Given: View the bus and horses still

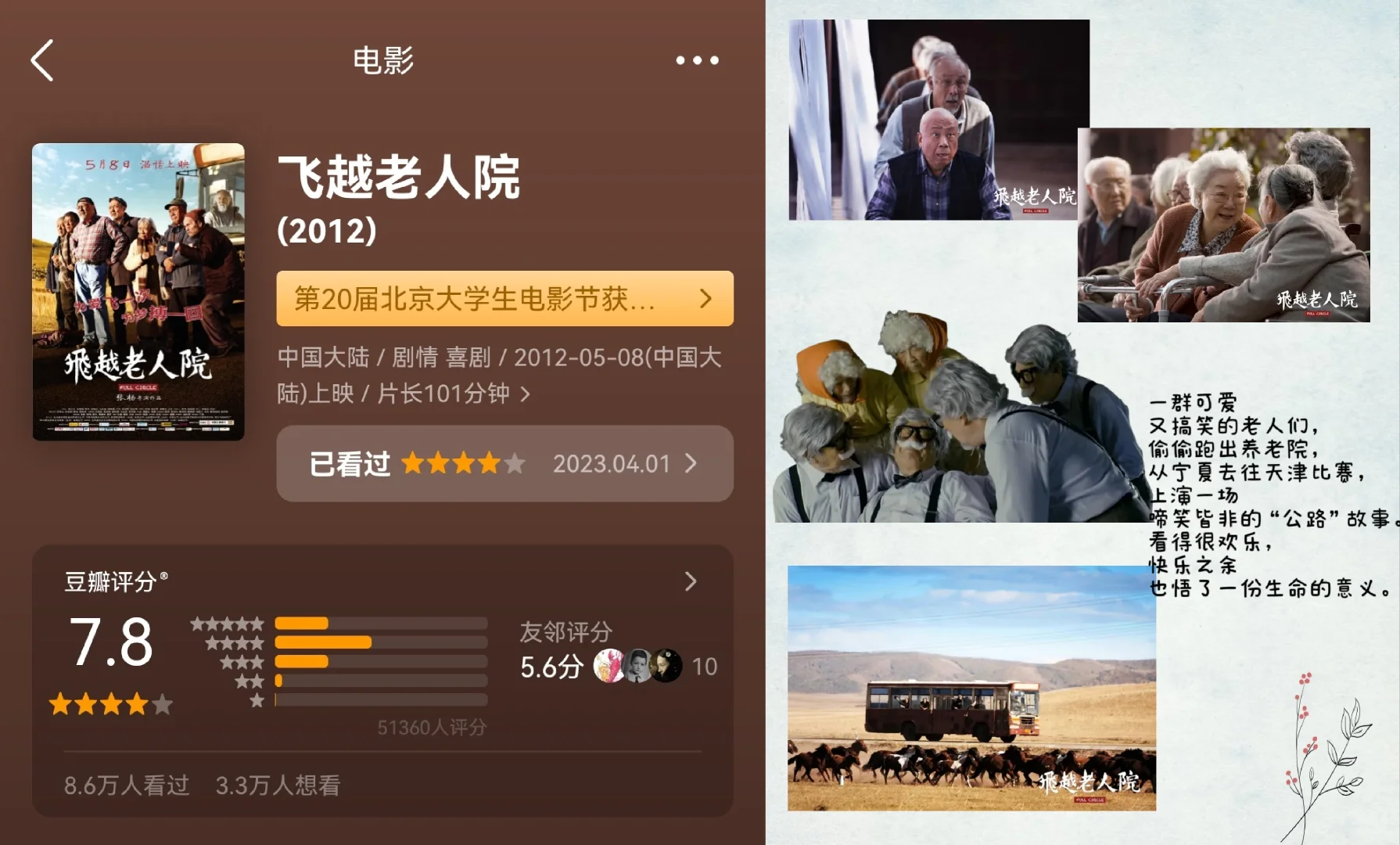Looking at the screenshot, I should [x=971, y=689].
